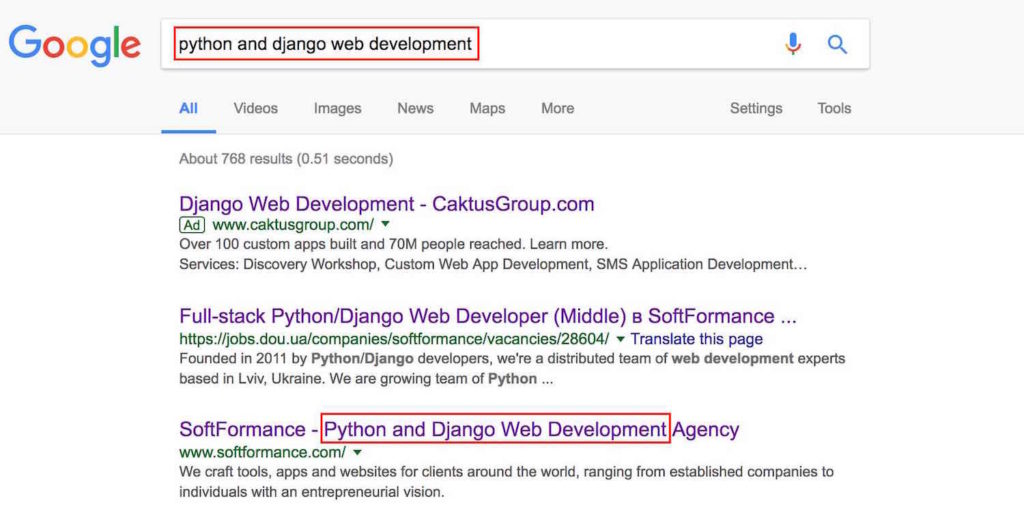The image size is (1024, 526).
Task: Open SoftFormance Web Development Agency result
Action: [x=459, y=429]
